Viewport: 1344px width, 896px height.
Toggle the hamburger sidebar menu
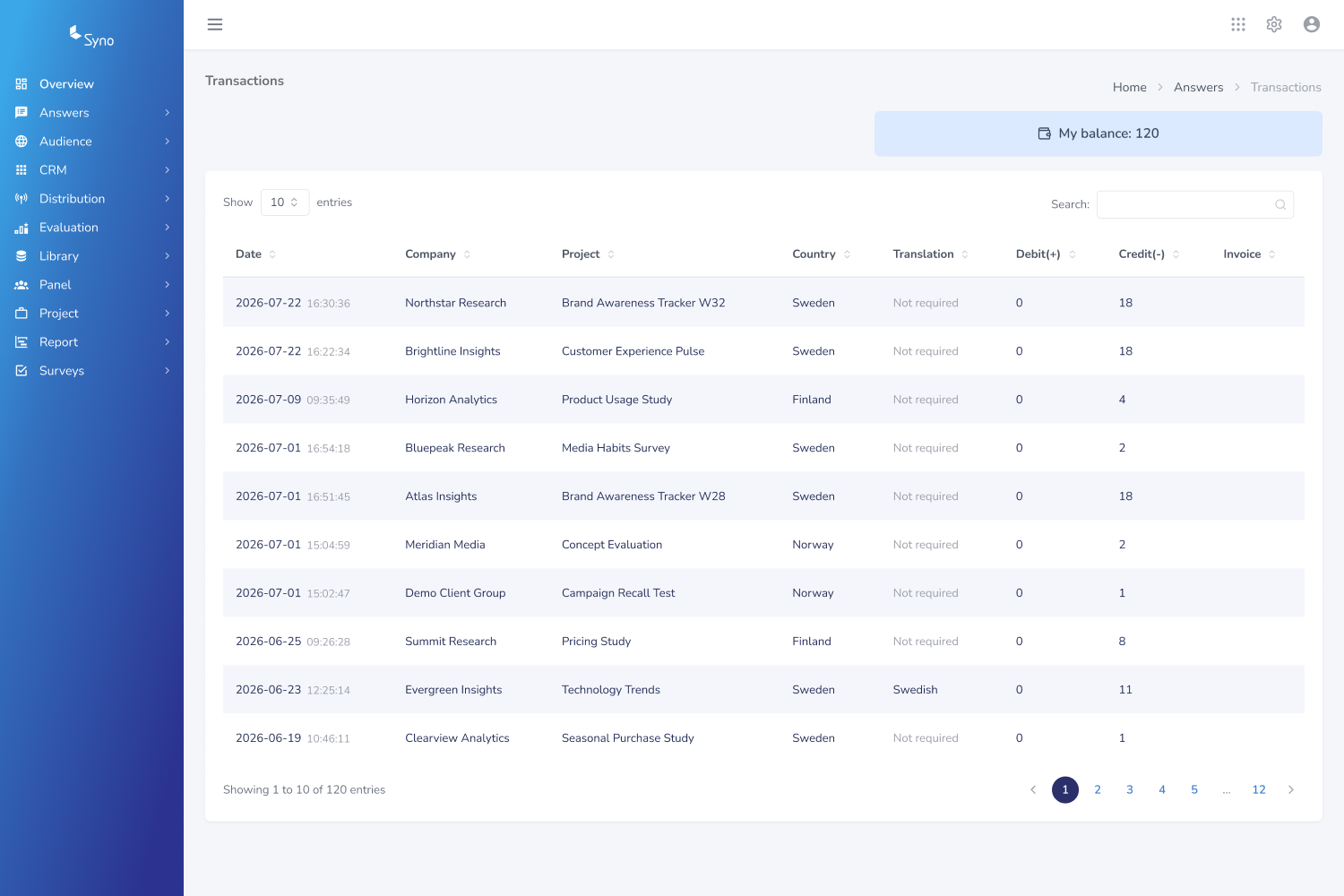coord(215,24)
